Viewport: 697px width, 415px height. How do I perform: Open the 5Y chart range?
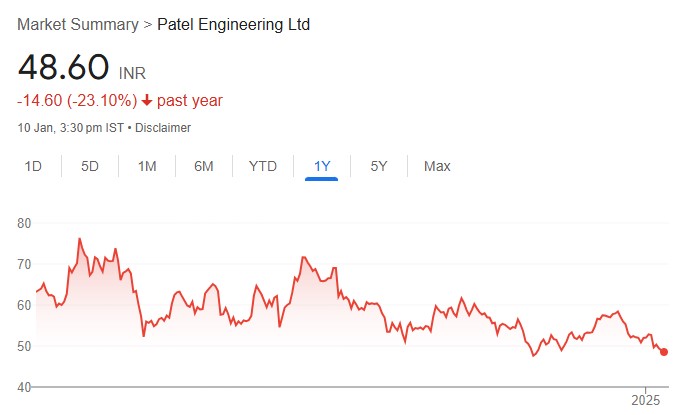[379, 166]
